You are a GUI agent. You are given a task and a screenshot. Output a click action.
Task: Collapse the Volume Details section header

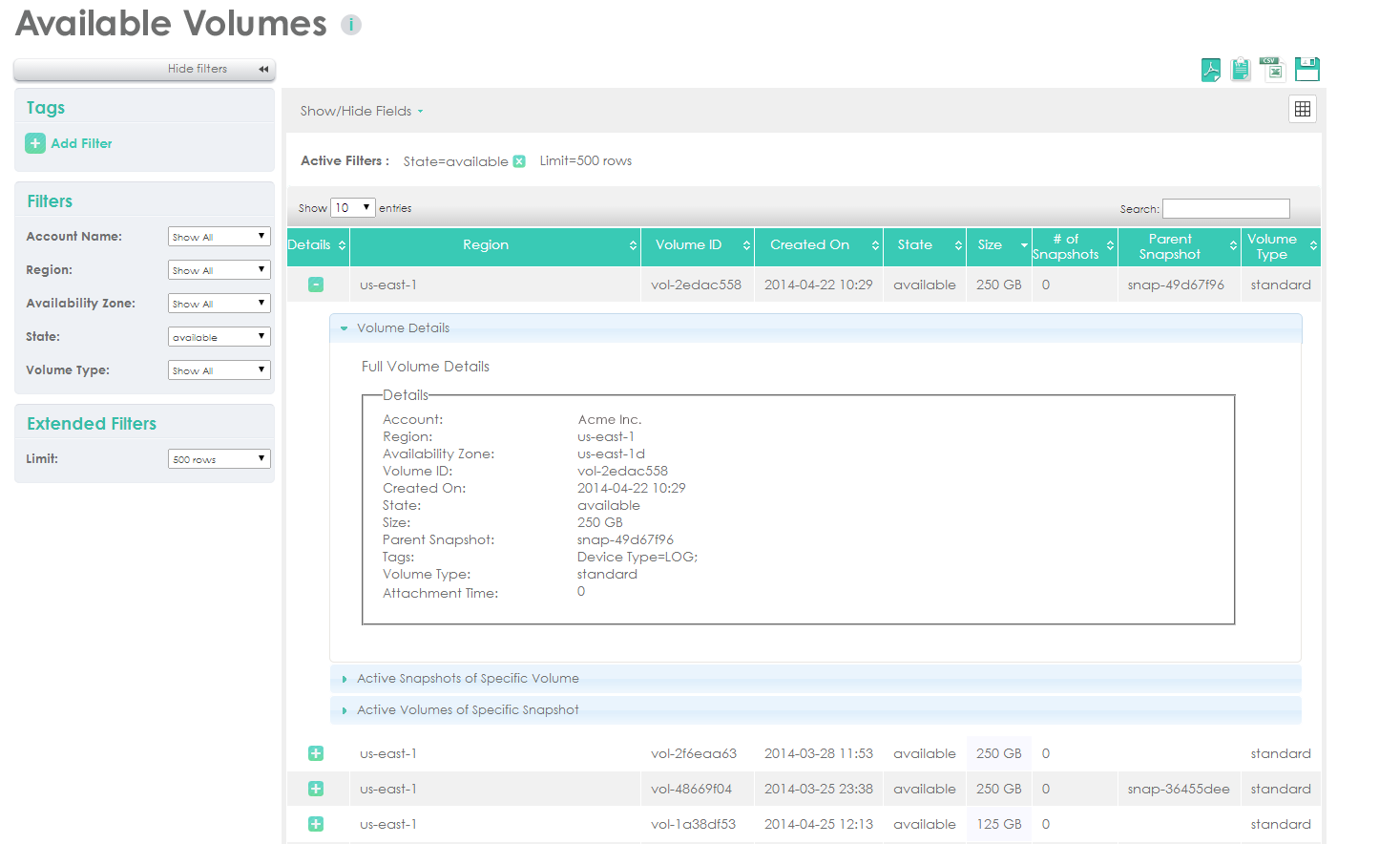pyautogui.click(x=403, y=328)
